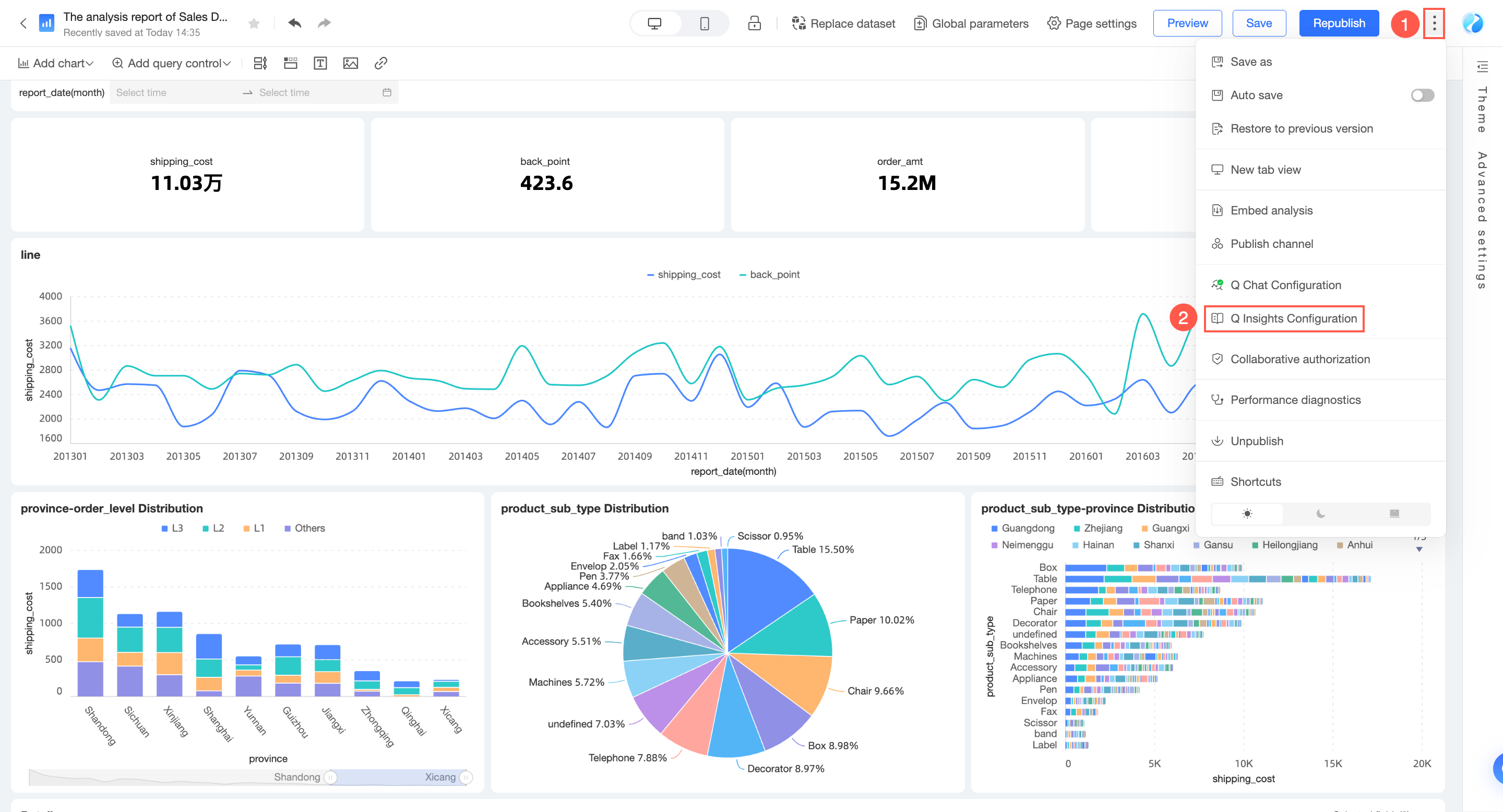Switch to mobile layout icon

pyautogui.click(x=704, y=23)
